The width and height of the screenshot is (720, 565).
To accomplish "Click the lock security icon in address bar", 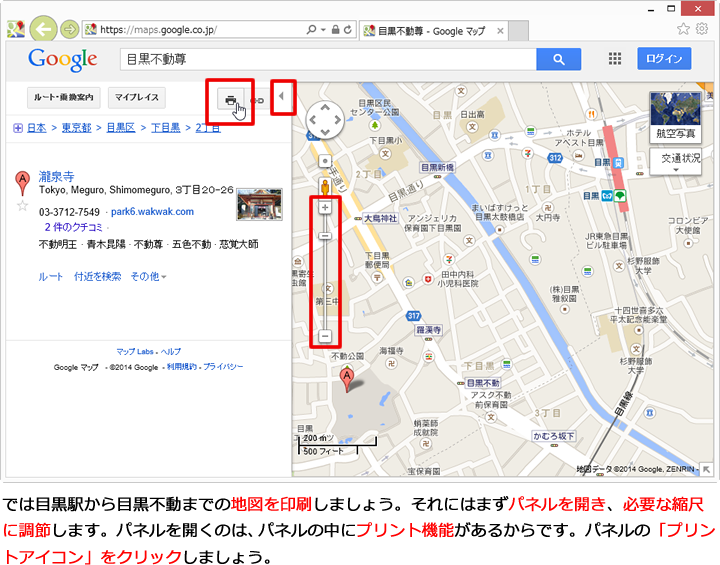I will coord(336,30).
